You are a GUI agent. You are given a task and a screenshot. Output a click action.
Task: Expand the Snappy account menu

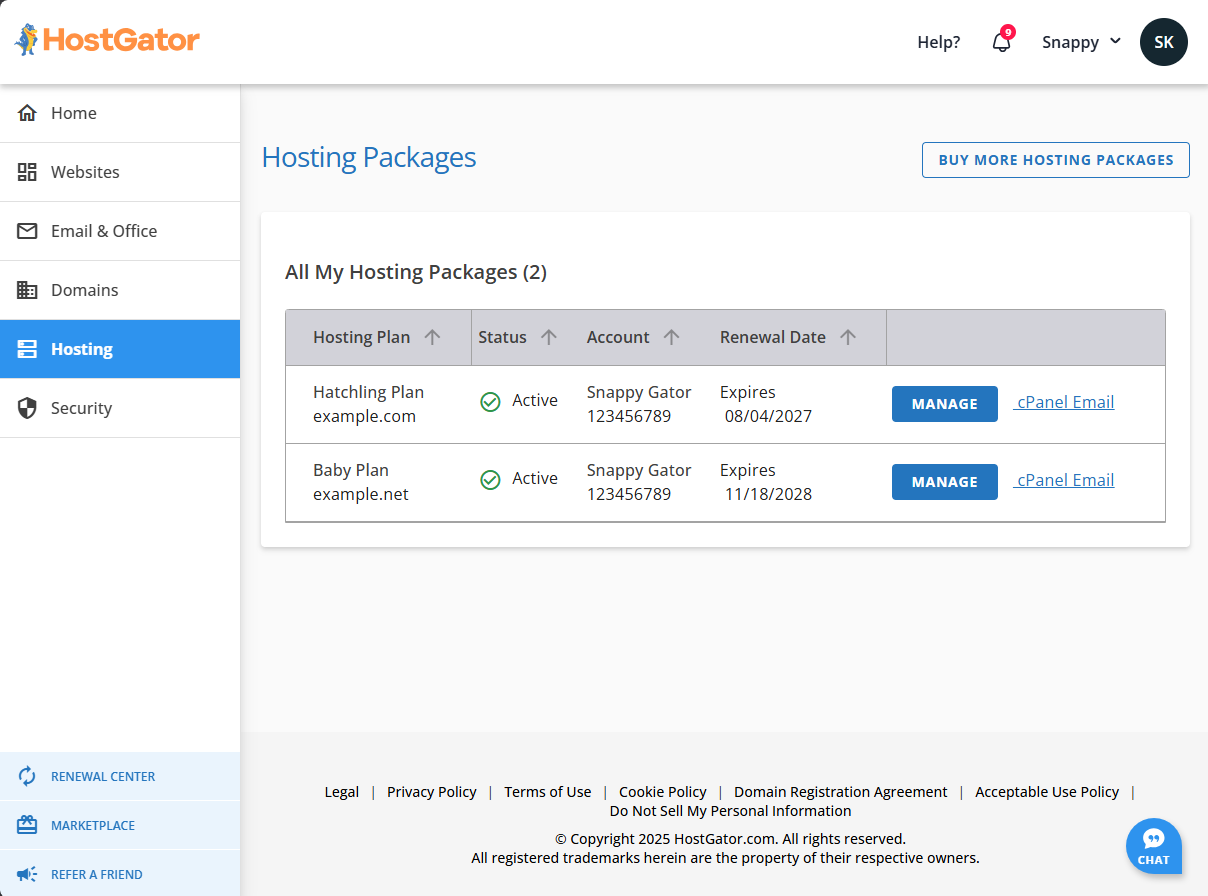pos(1081,42)
